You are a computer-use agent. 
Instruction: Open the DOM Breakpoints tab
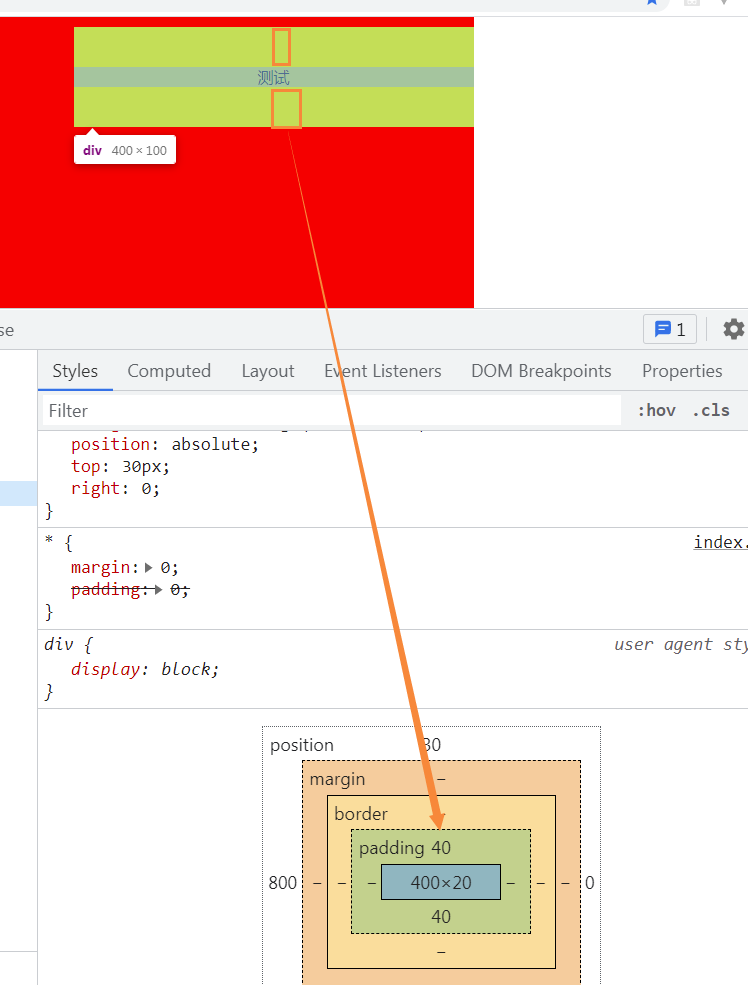[541, 371]
